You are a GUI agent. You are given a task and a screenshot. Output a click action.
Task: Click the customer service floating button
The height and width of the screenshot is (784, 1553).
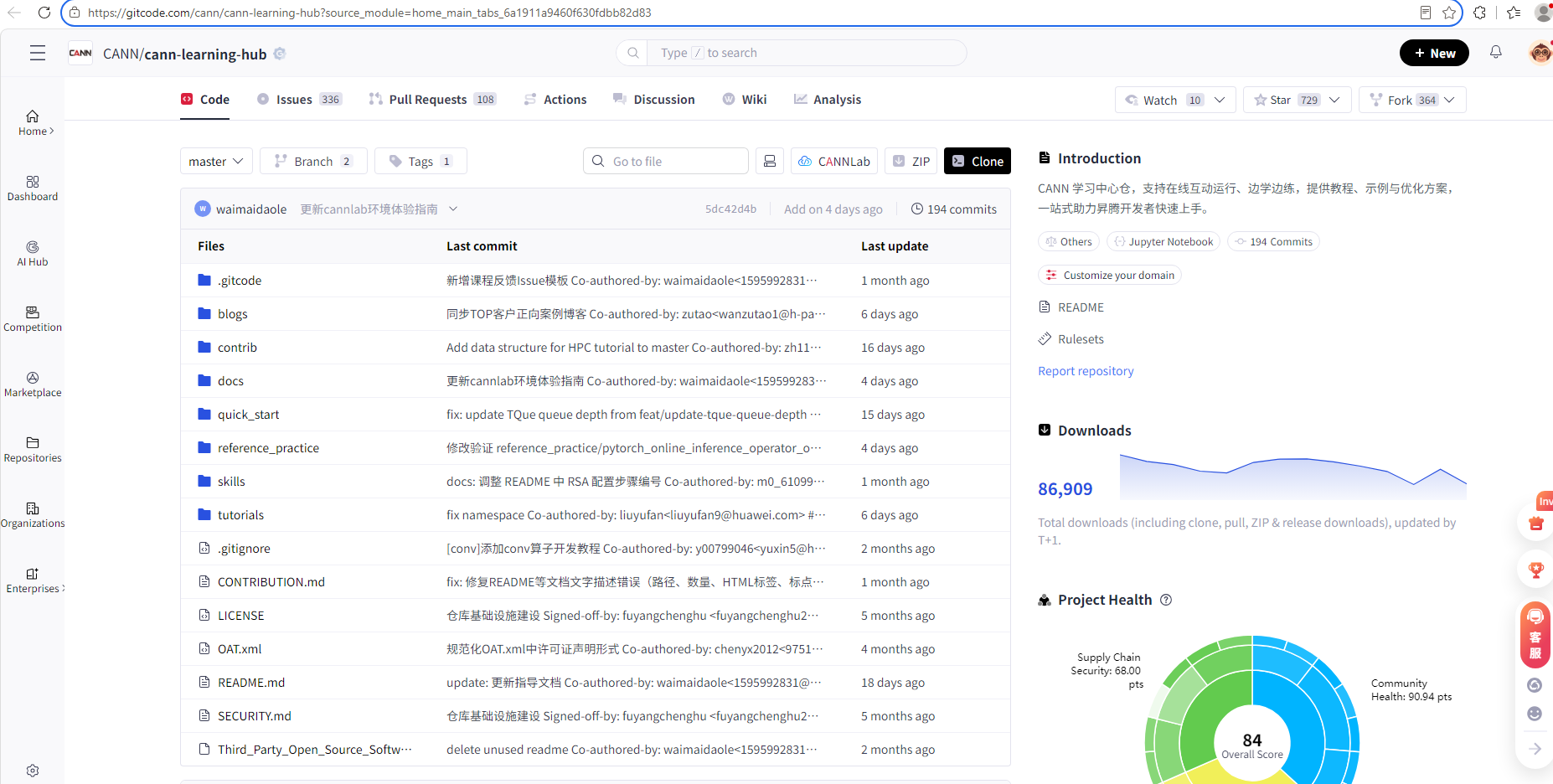pos(1535,635)
